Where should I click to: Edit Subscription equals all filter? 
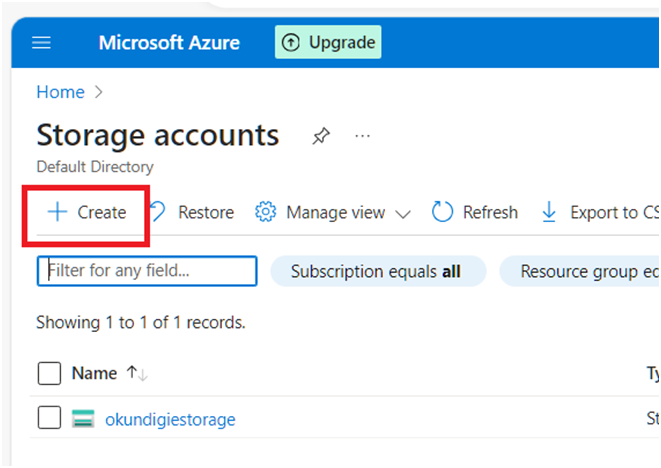coord(378,271)
